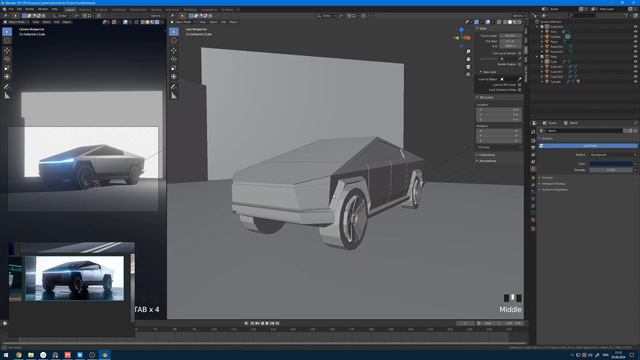
Task: Open the File menu
Action: 11,9
